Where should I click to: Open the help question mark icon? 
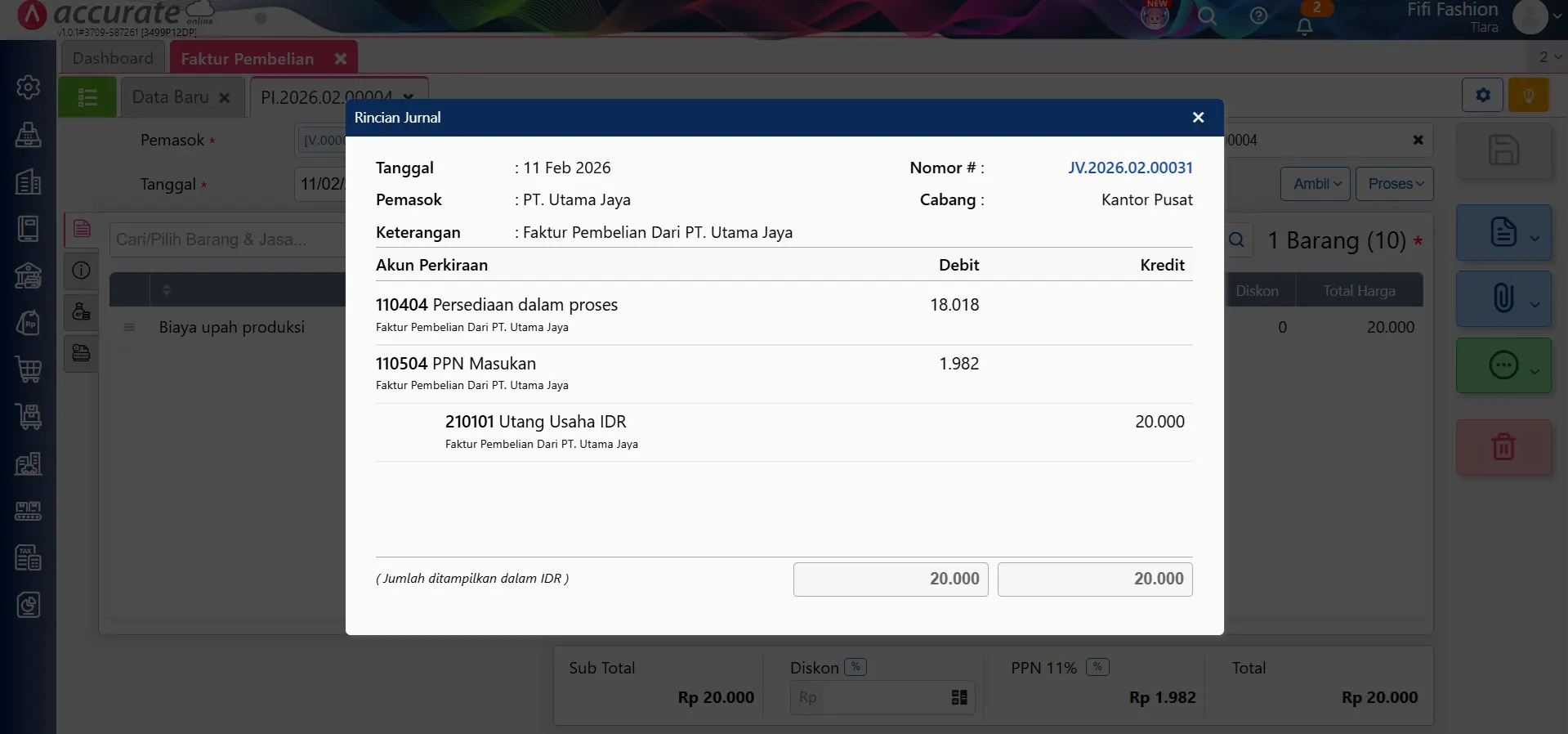click(x=1258, y=16)
